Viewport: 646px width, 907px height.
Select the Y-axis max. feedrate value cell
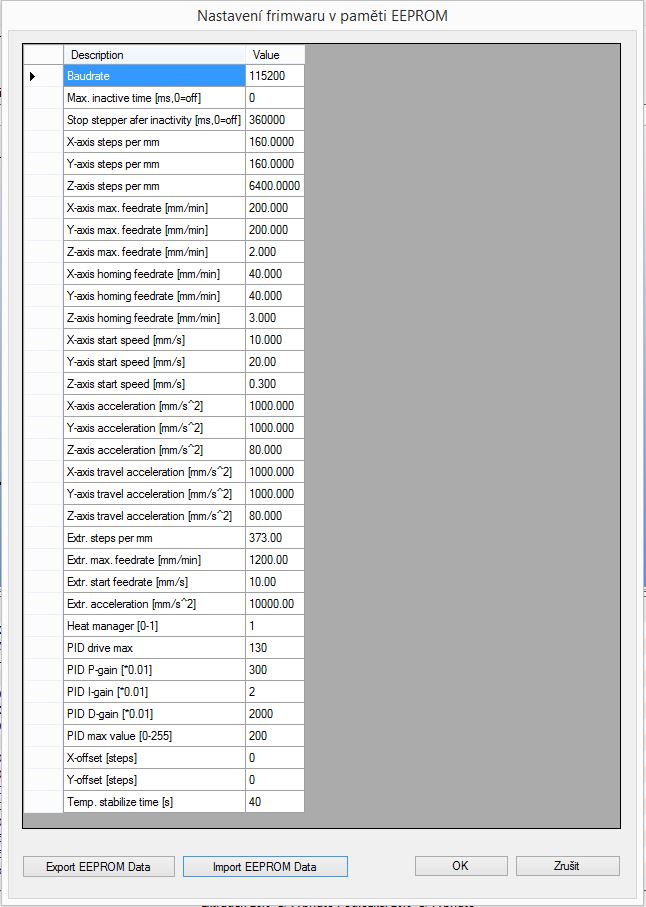pyautogui.click(x=274, y=230)
